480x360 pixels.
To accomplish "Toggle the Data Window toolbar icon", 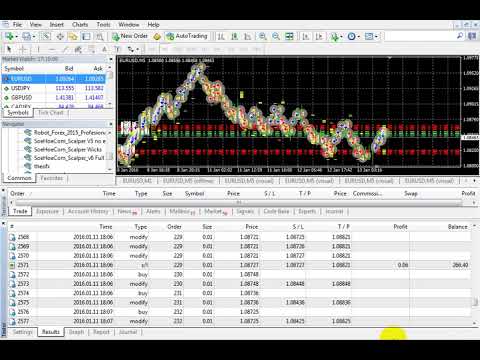I will [x=60, y=36].
